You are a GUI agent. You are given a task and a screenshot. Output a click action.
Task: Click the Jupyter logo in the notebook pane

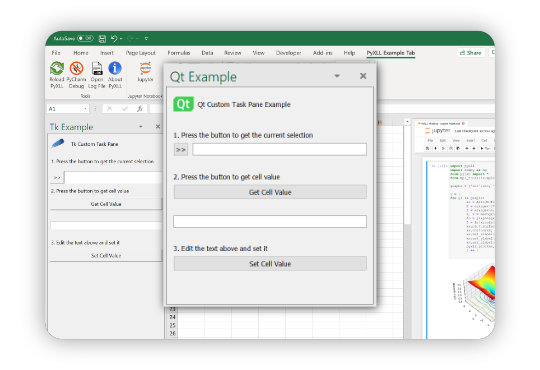point(427,131)
